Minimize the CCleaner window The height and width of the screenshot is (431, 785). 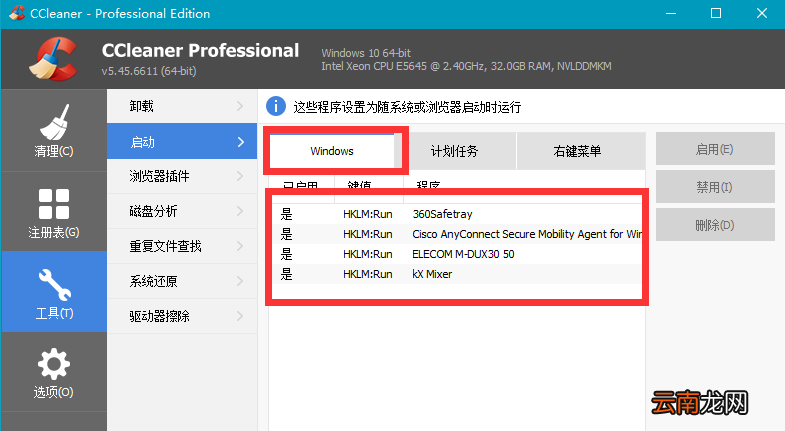[671, 14]
